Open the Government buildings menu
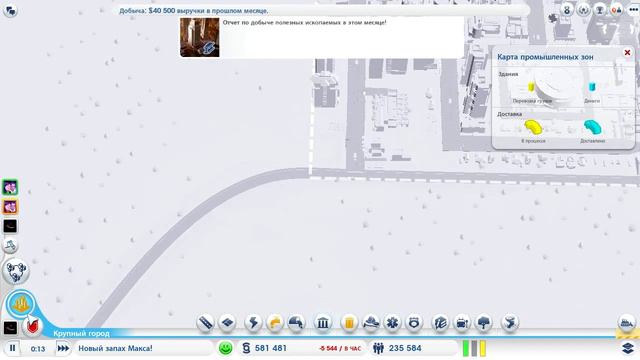Viewport: 640px width, 360px height. 322,323
